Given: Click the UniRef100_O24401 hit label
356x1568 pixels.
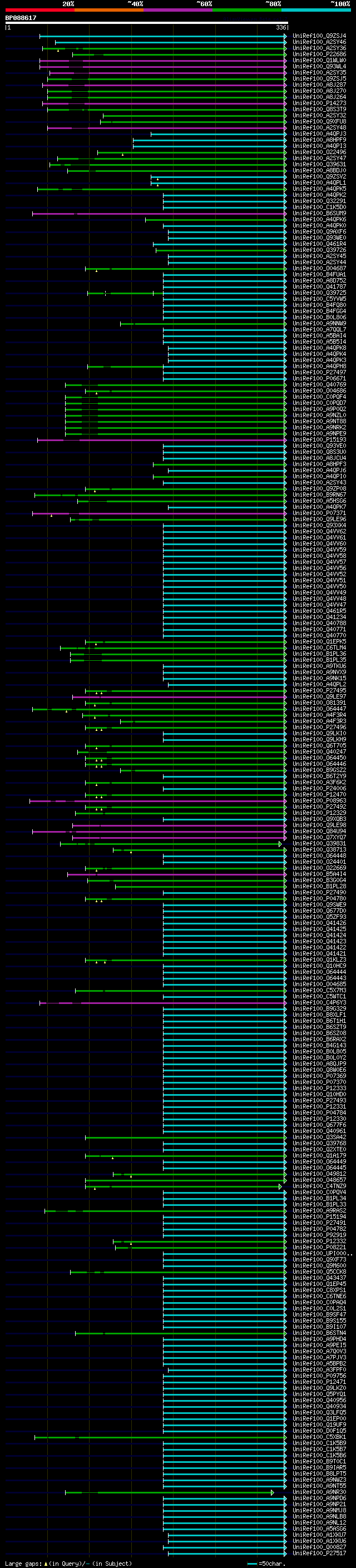Looking at the screenshot, I should point(319,862).
